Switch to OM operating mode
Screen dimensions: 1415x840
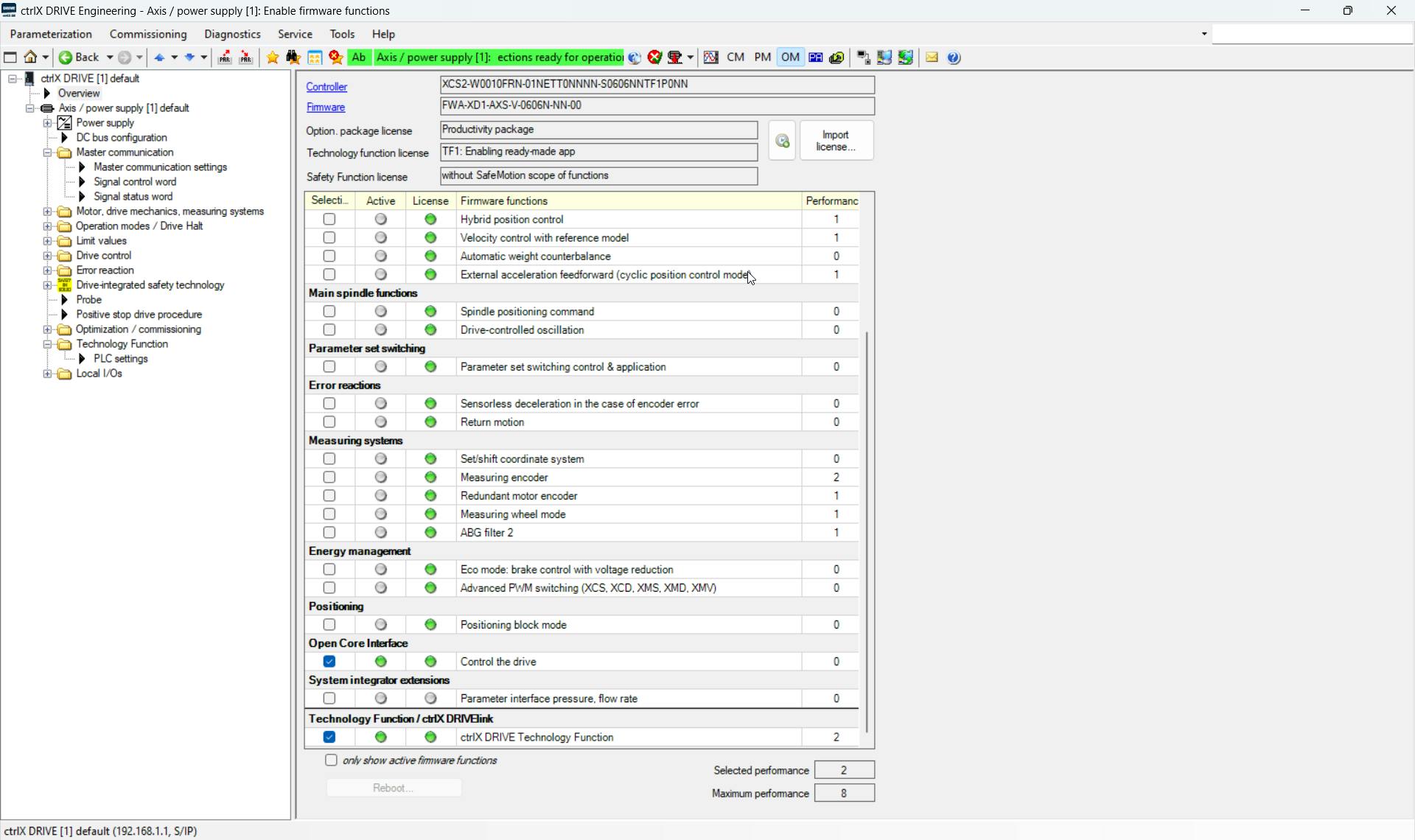click(790, 57)
